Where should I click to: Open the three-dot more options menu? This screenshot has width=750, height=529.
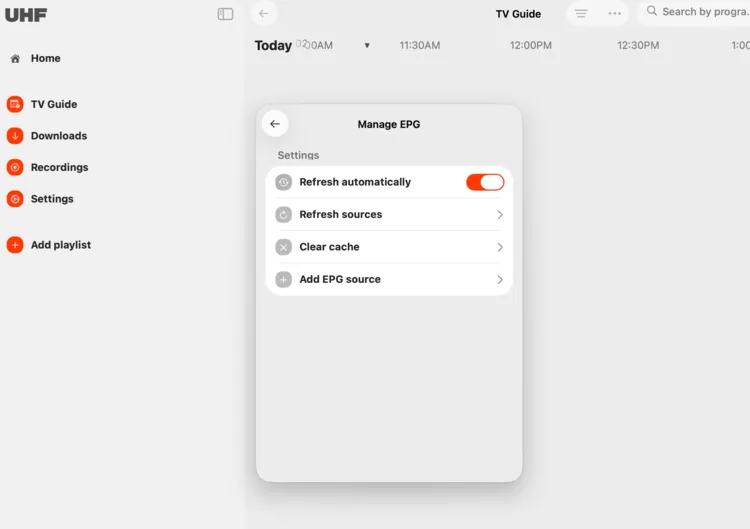[615, 13]
